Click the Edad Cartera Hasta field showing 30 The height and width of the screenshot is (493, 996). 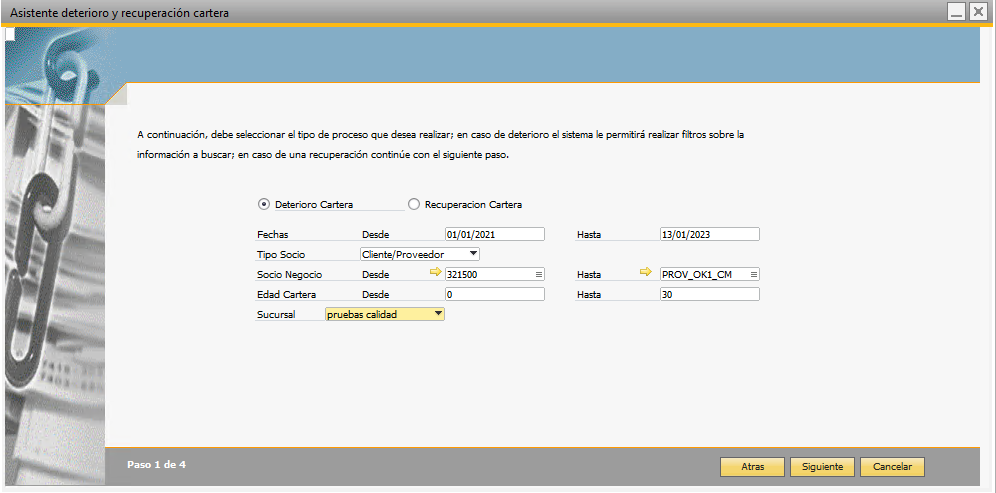(709, 294)
